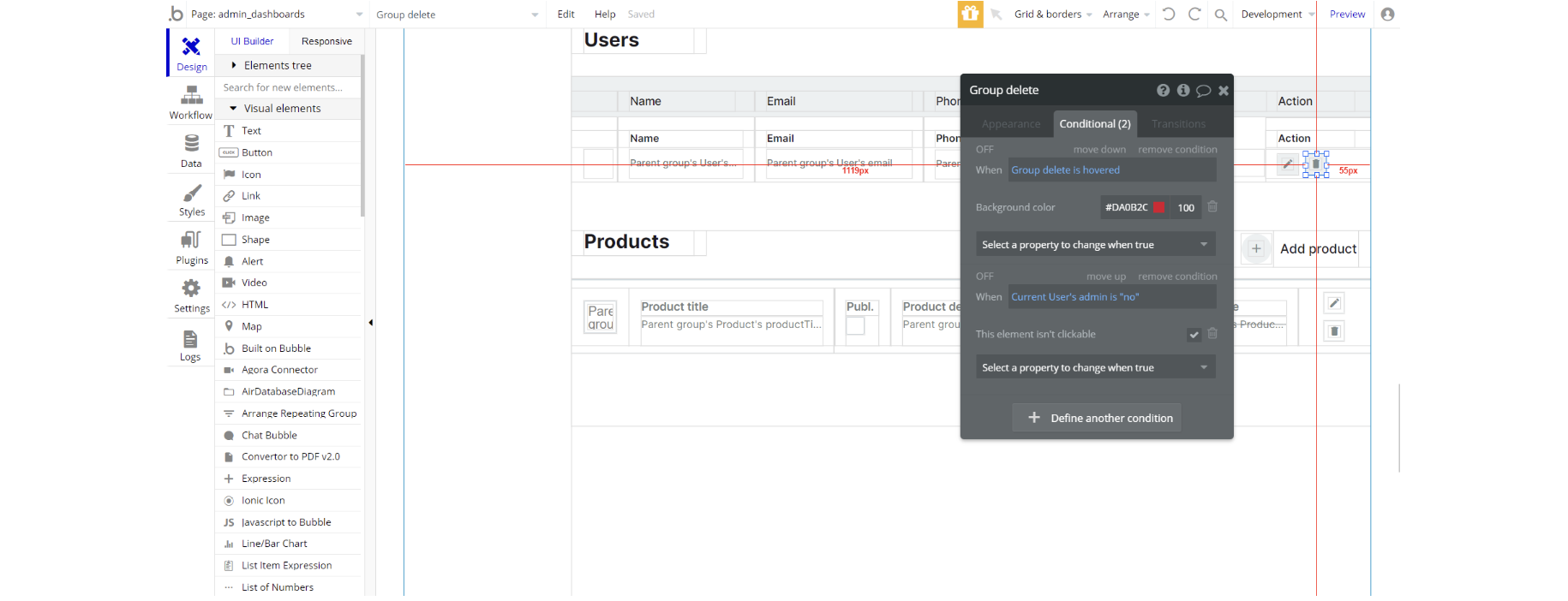Screen dimensions: 1568x601
Task: Click the Preview link
Action: (x=1347, y=15)
